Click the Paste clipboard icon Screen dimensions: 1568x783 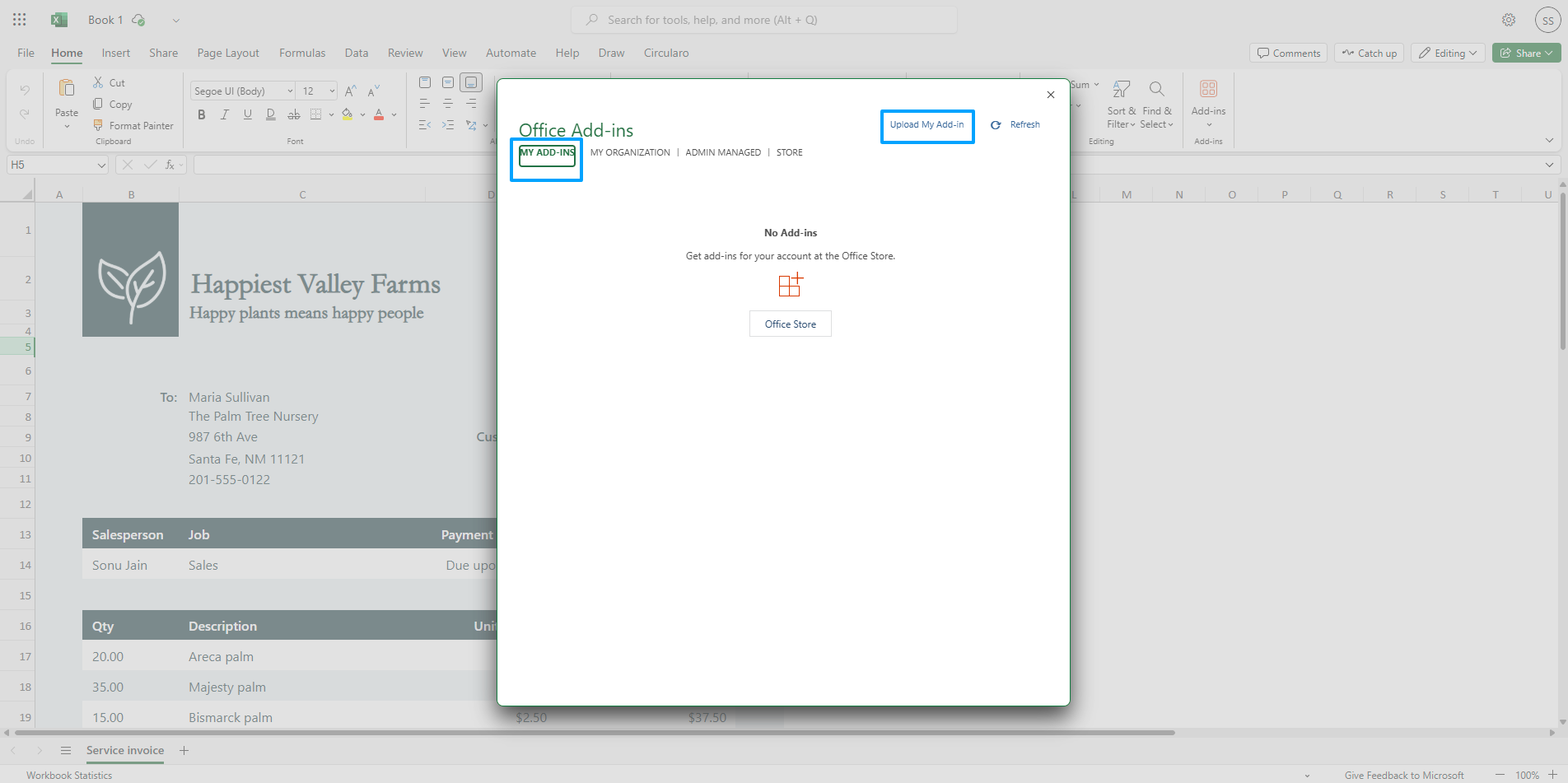click(x=67, y=88)
